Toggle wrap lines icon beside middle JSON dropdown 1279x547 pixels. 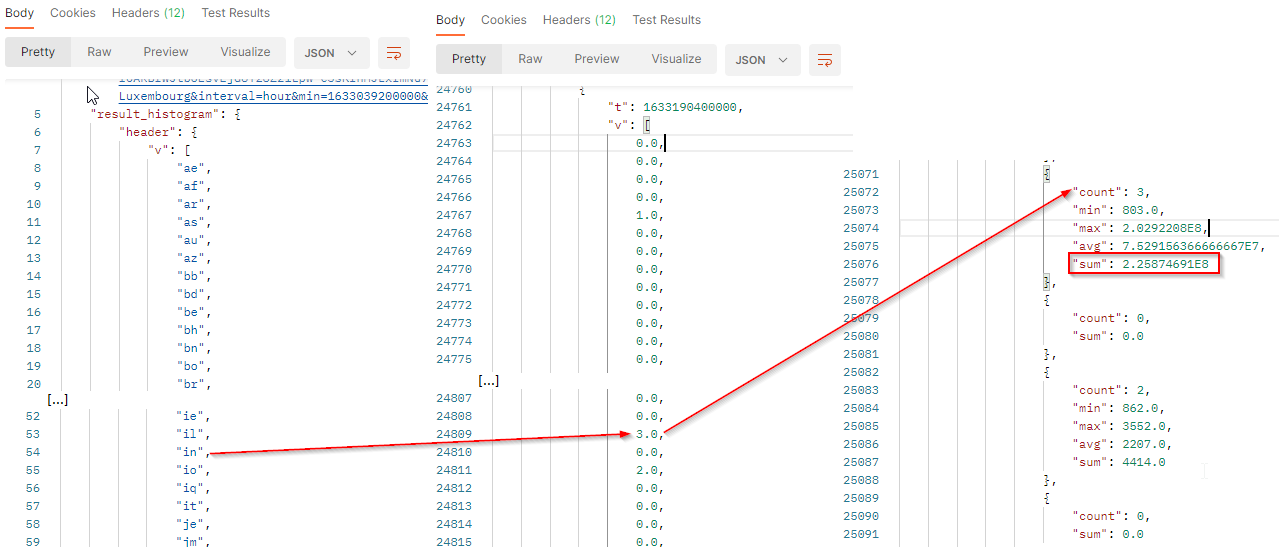click(825, 60)
